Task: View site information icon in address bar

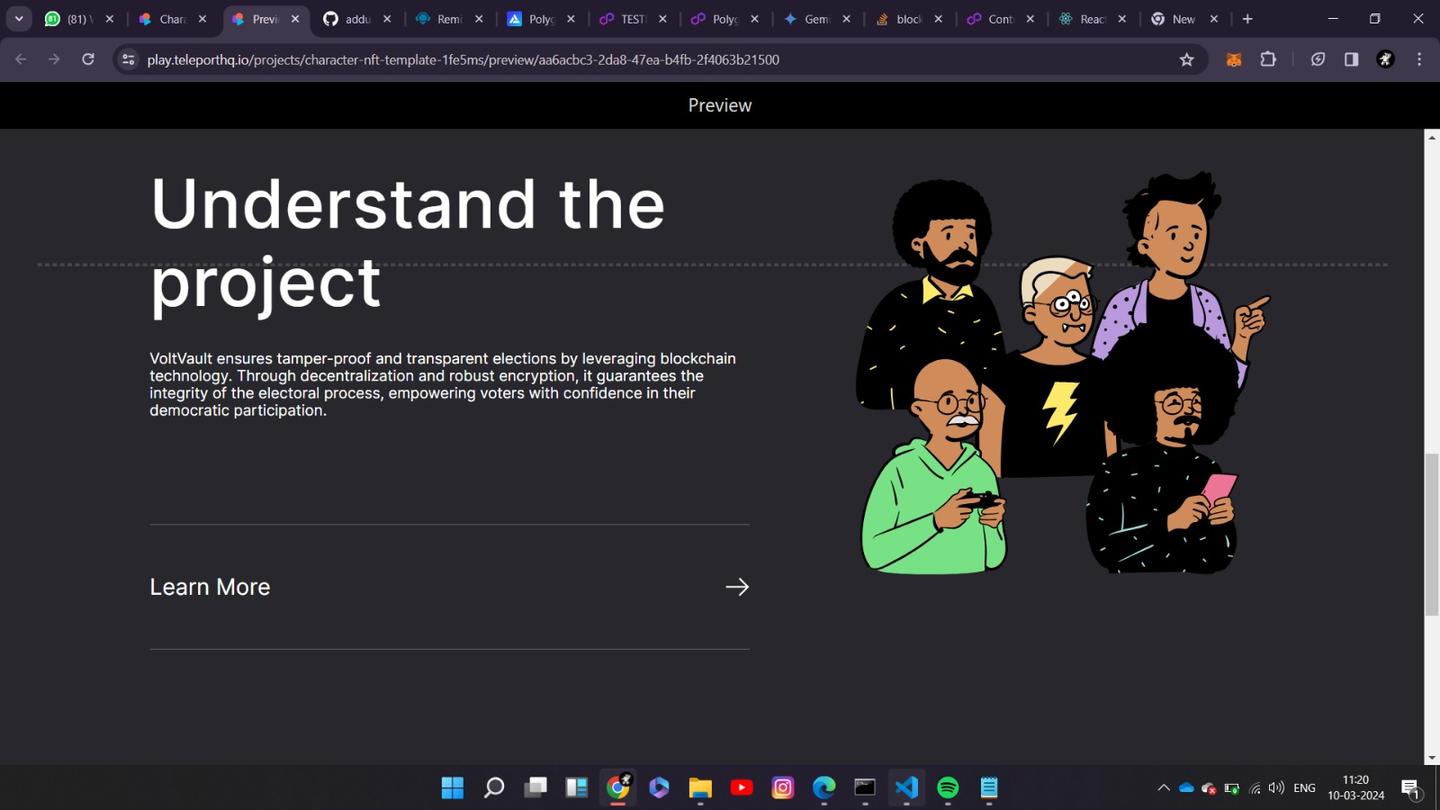Action: point(127,60)
